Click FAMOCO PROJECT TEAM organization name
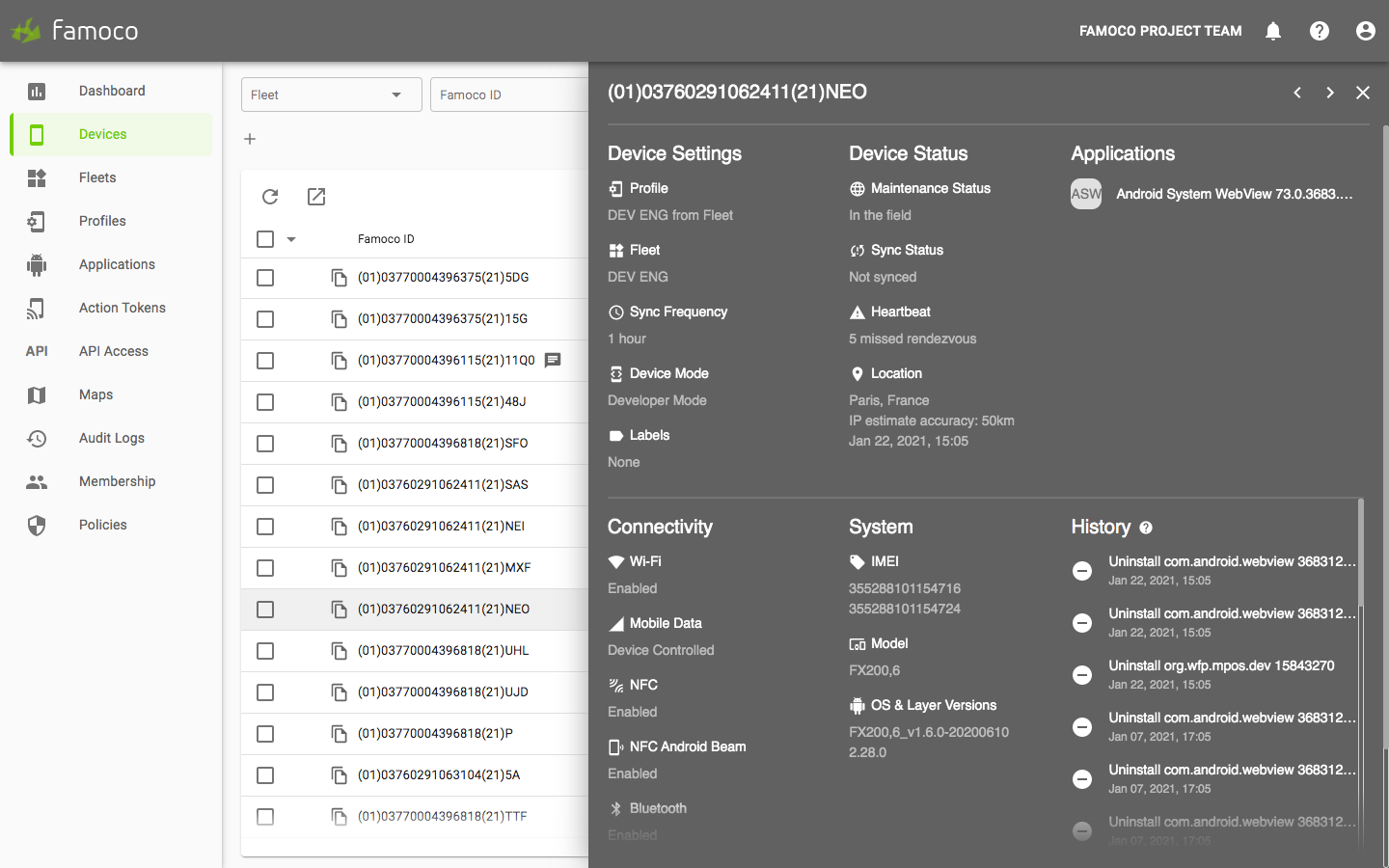Screen dimensions: 1389x868 click(x=1160, y=31)
